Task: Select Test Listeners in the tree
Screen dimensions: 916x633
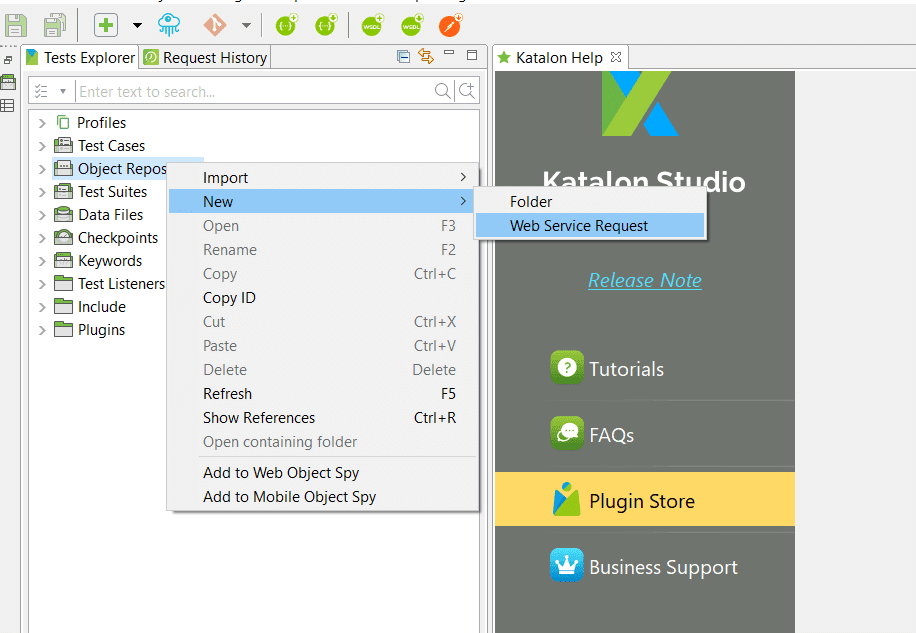Action: [x=122, y=284]
